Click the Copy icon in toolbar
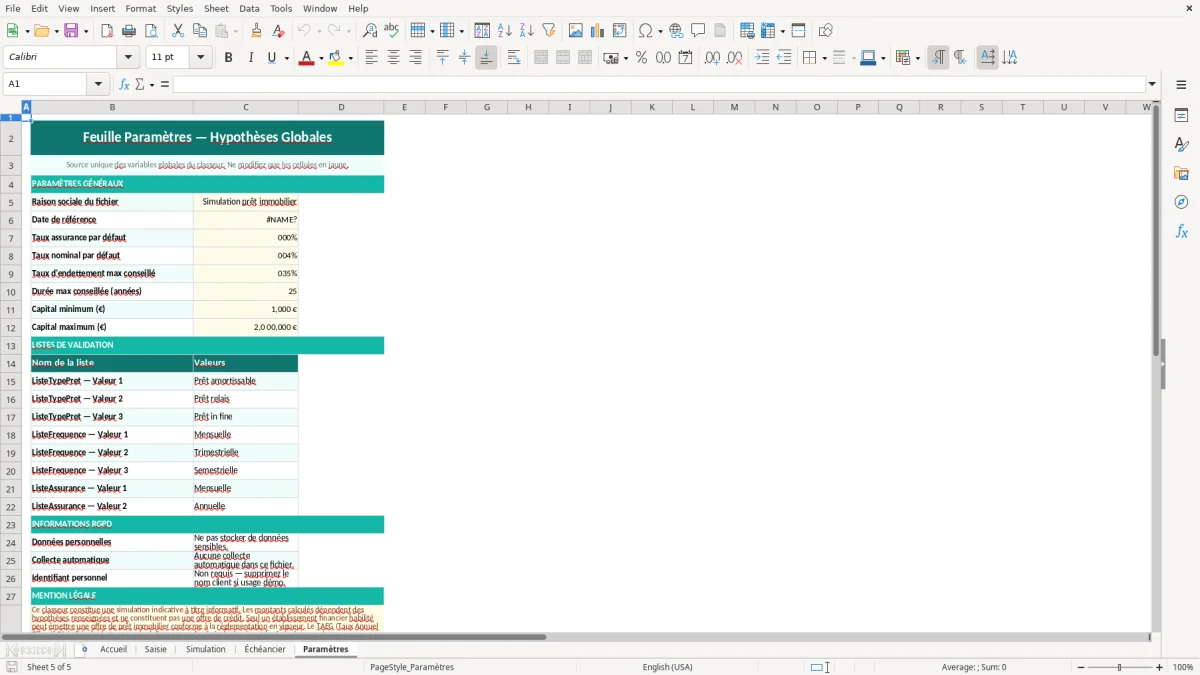 pos(200,31)
